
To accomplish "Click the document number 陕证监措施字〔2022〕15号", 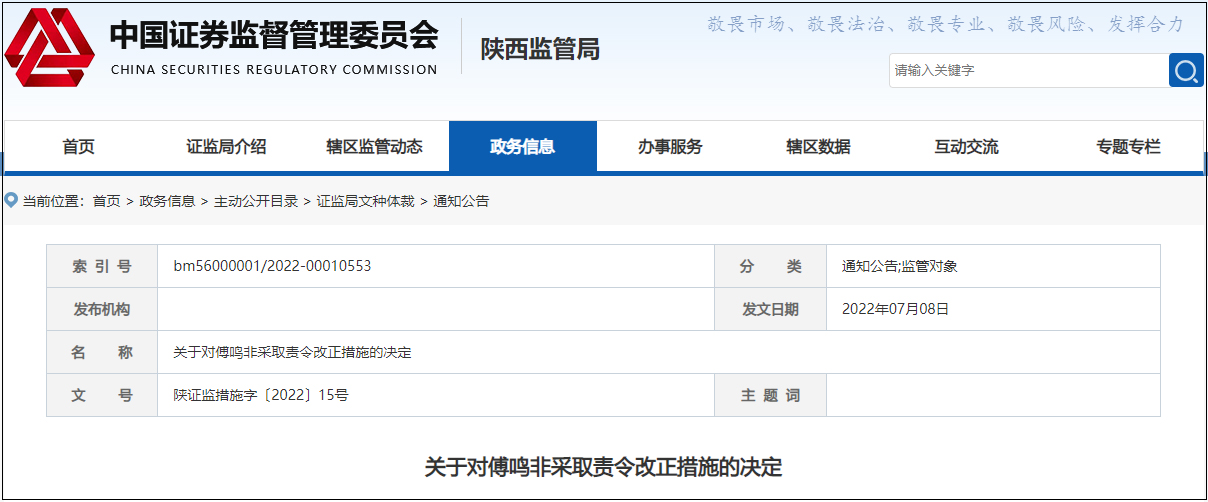I will click(x=260, y=395).
